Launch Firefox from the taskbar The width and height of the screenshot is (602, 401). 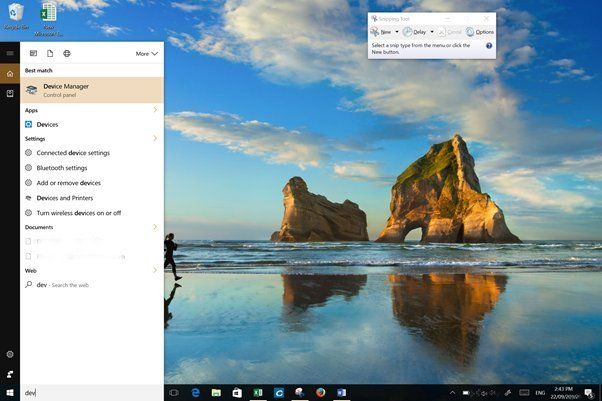click(321, 393)
